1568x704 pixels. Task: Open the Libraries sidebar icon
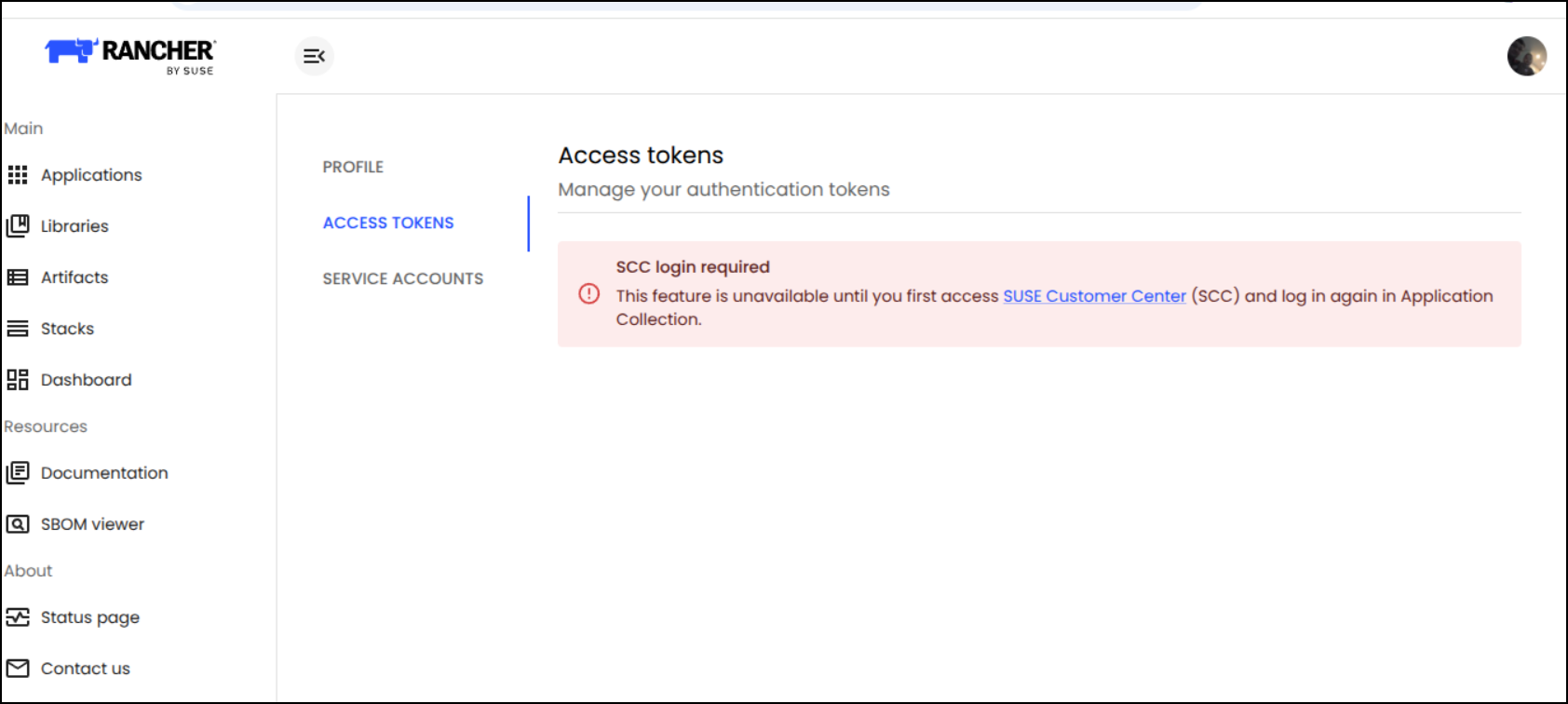click(18, 226)
